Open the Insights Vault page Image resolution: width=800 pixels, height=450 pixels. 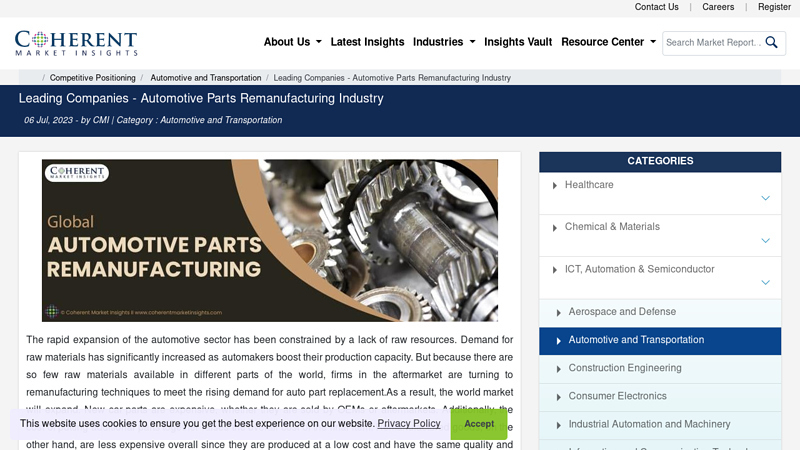518,42
